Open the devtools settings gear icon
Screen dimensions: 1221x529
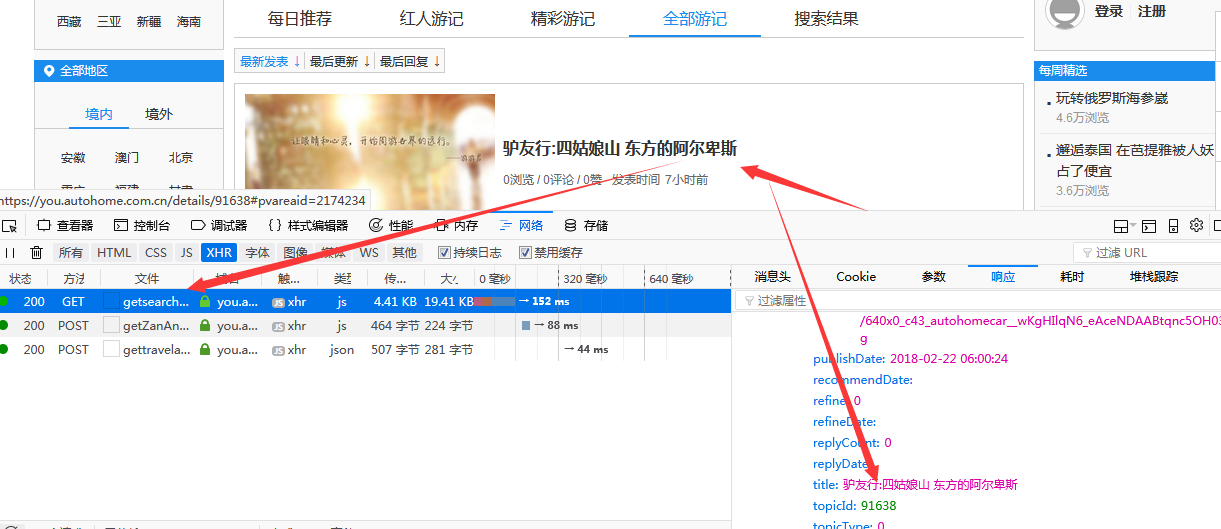1195,225
